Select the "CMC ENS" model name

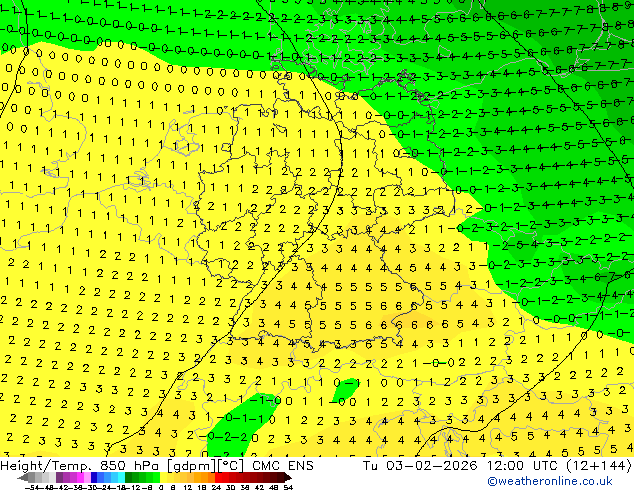(283, 466)
